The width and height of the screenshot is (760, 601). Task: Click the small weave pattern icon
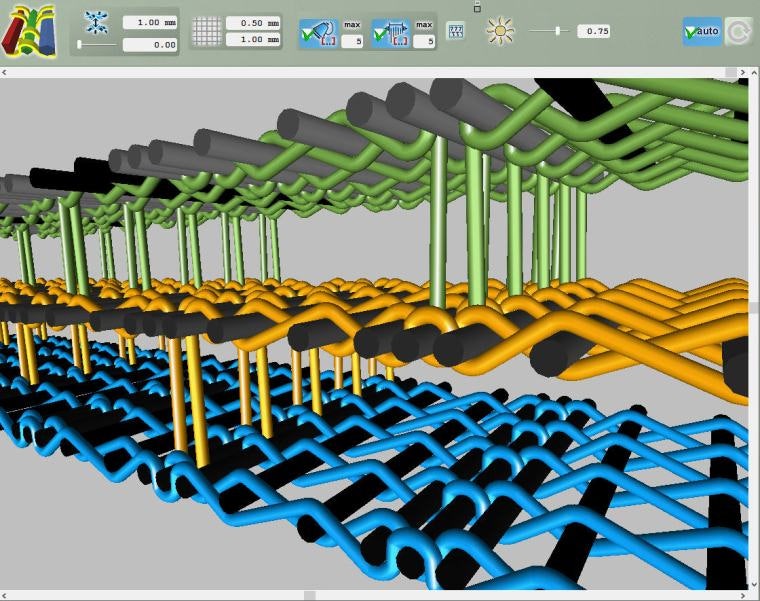[x=455, y=32]
